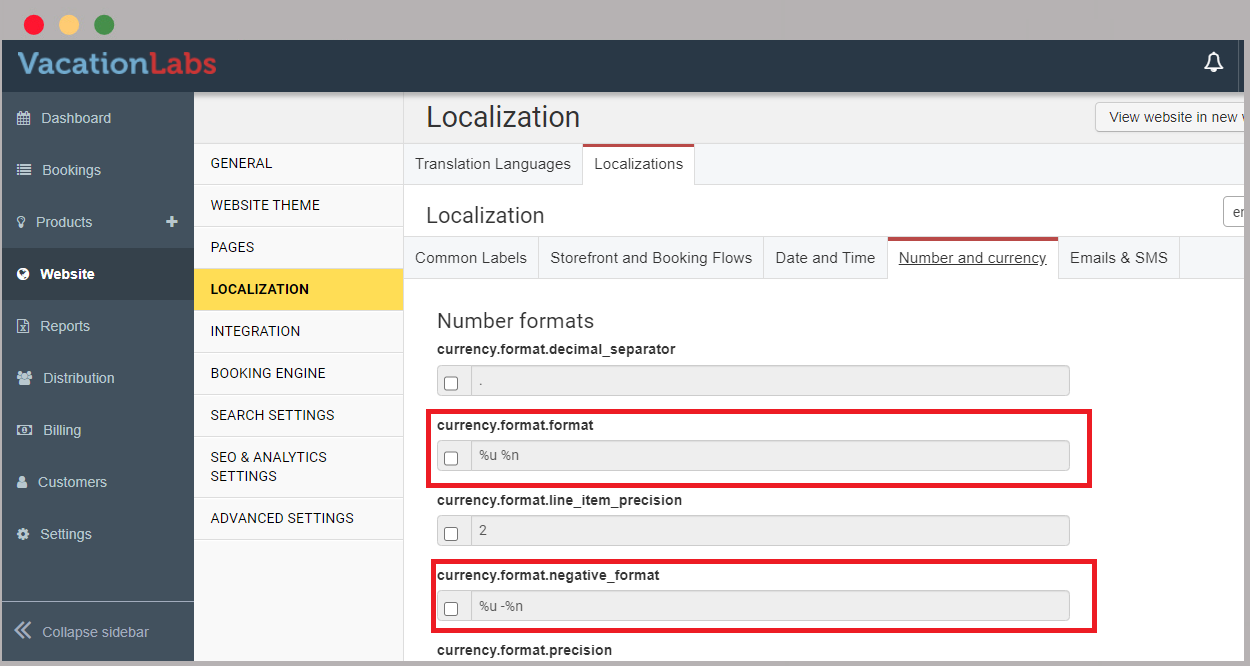Viewport: 1250px width, 666px height.
Task: Click View website in new window button
Action: pos(1172,117)
